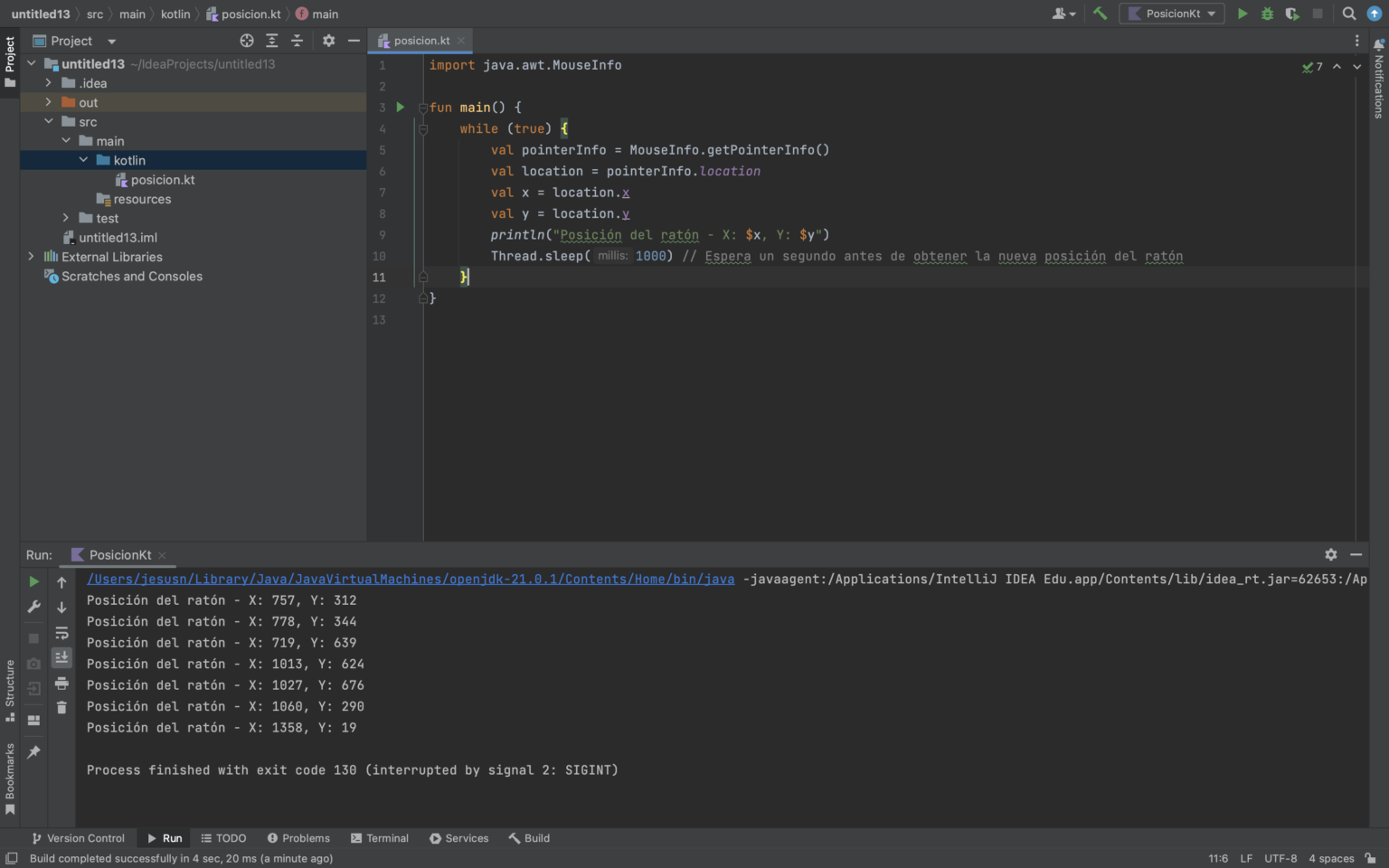
Task: Click the gutter run arrow next to fun main
Action: (400, 107)
